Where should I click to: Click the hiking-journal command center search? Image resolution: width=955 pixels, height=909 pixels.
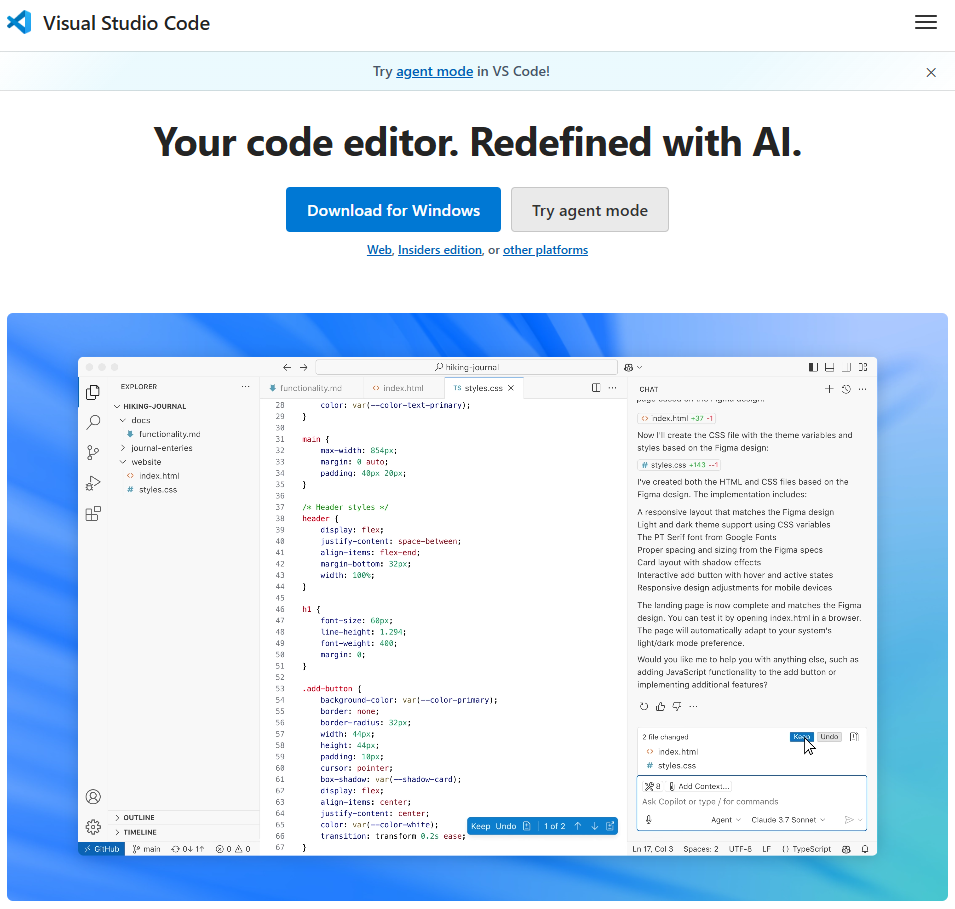tap(467, 367)
